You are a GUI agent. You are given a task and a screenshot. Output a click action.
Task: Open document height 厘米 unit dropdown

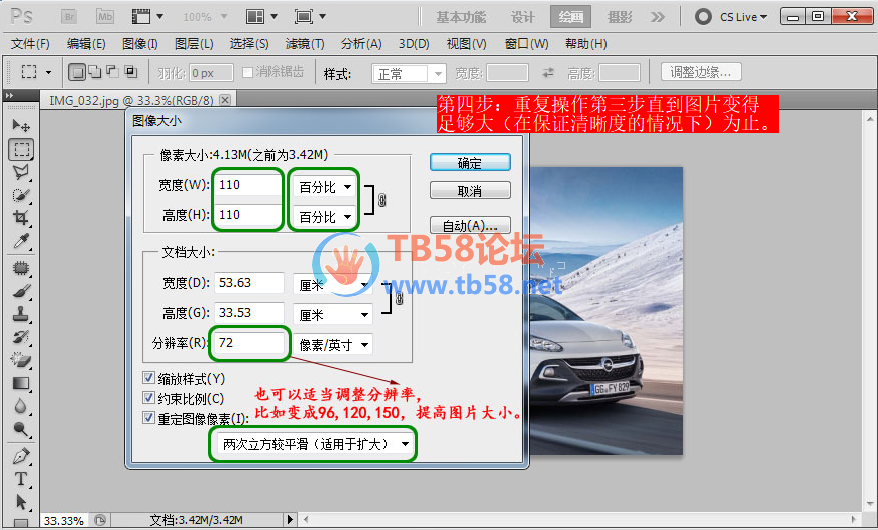pos(333,315)
